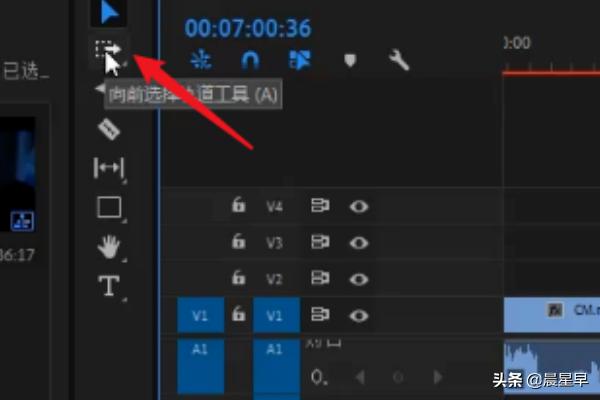Select the Track Select Forward tool
600x400 pixels.
click(108, 51)
